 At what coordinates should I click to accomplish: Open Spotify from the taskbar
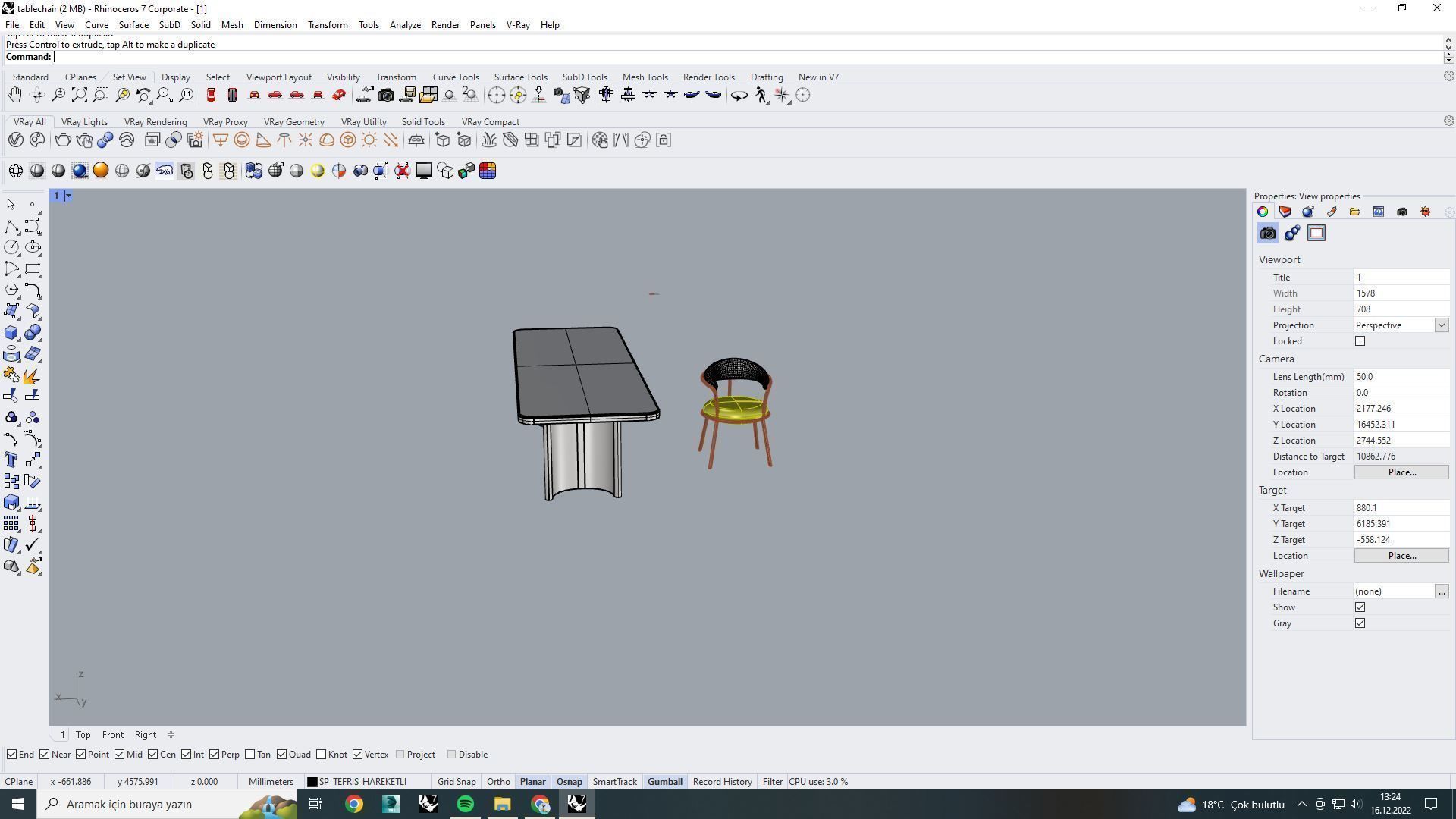point(465,804)
